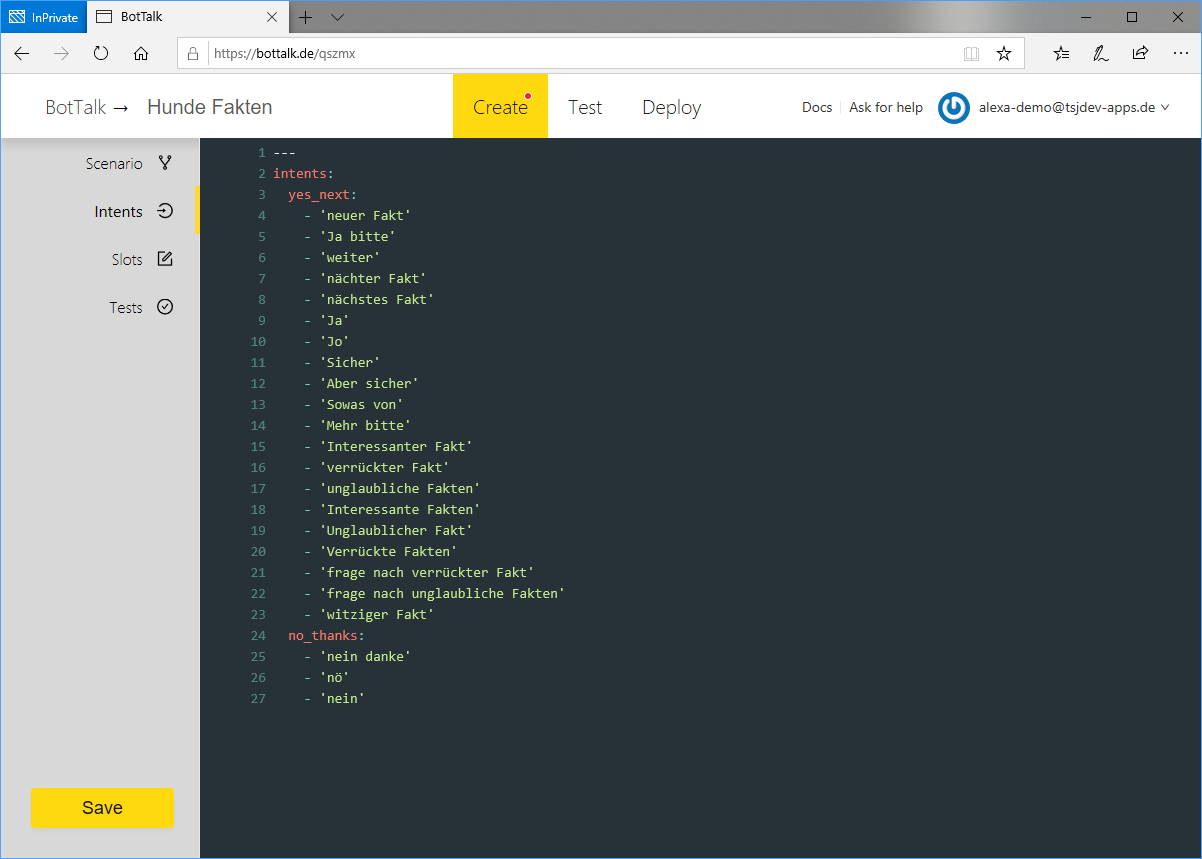
Task: Refresh the page
Action: click(x=101, y=54)
